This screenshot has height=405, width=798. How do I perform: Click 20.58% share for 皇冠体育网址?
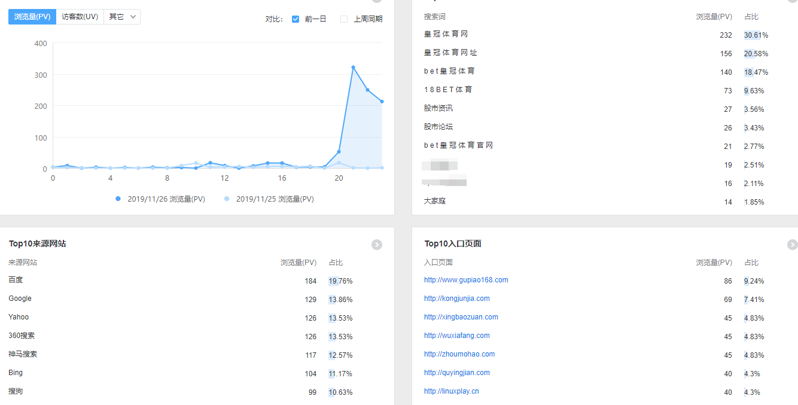(756, 54)
